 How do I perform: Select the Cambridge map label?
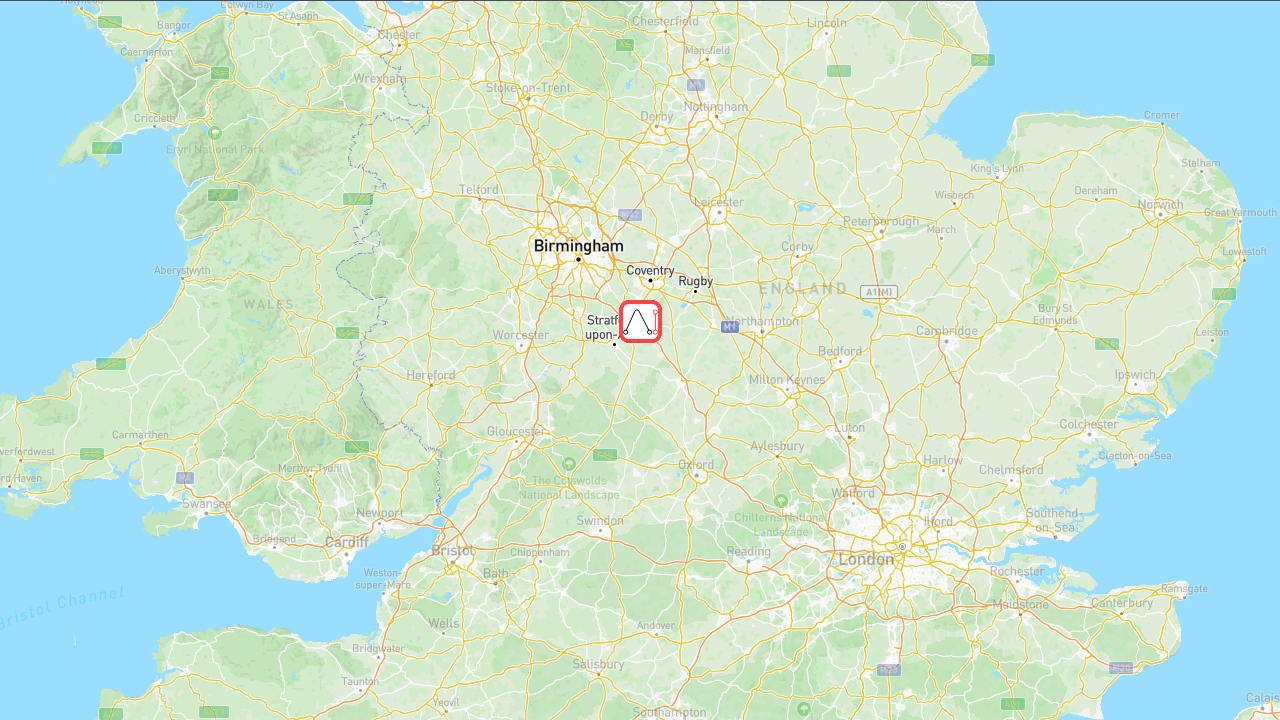(946, 331)
